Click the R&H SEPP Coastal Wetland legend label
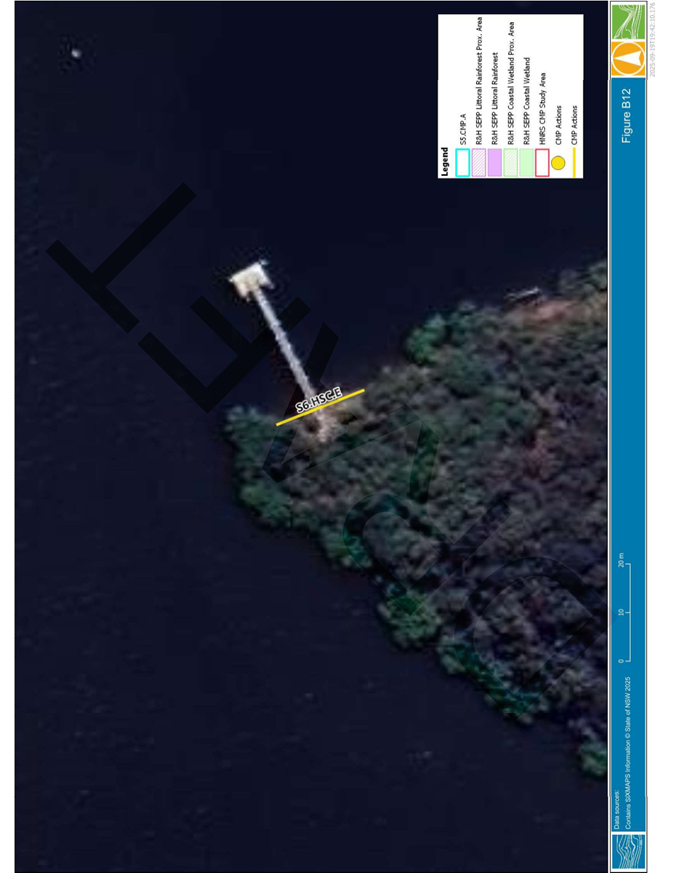675x873 pixels. (x=525, y=102)
